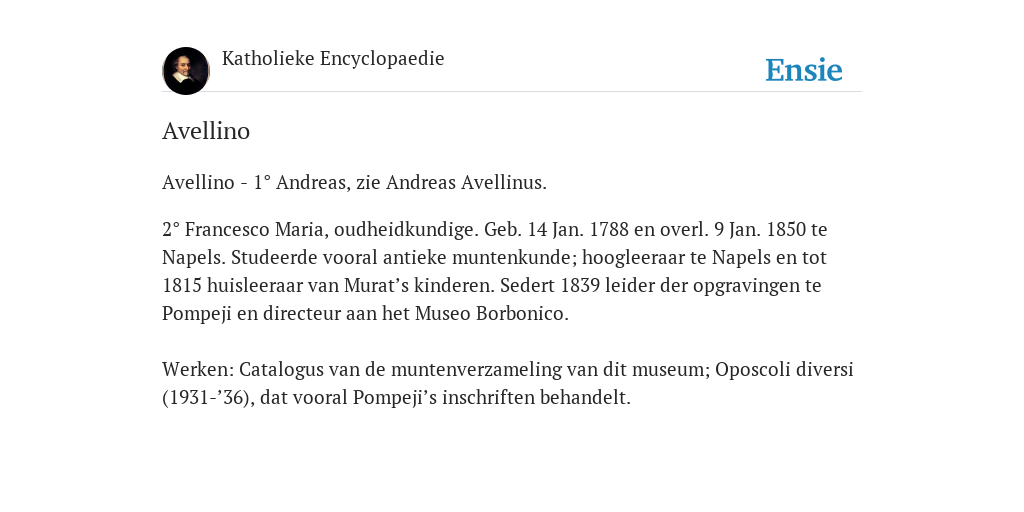
Task: Click the circular portrait avatar
Action: point(186,71)
